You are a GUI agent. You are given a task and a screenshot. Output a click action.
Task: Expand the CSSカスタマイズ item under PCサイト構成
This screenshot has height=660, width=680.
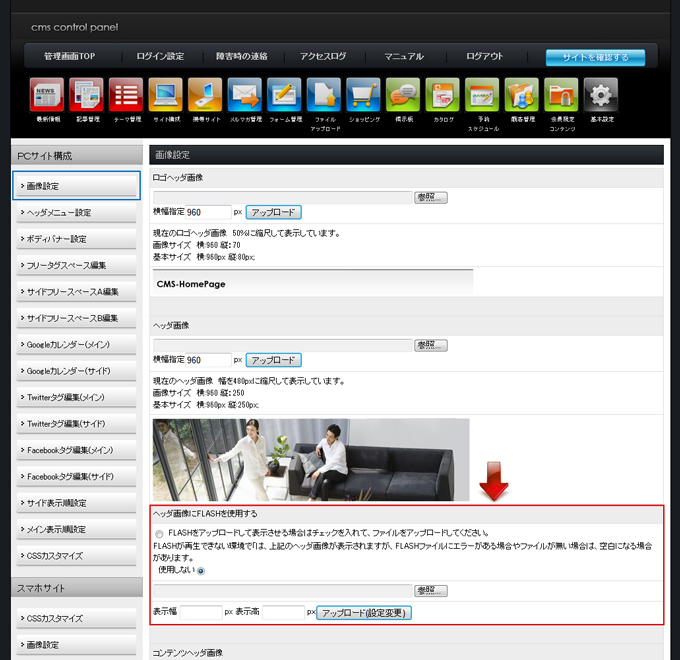tap(76, 555)
